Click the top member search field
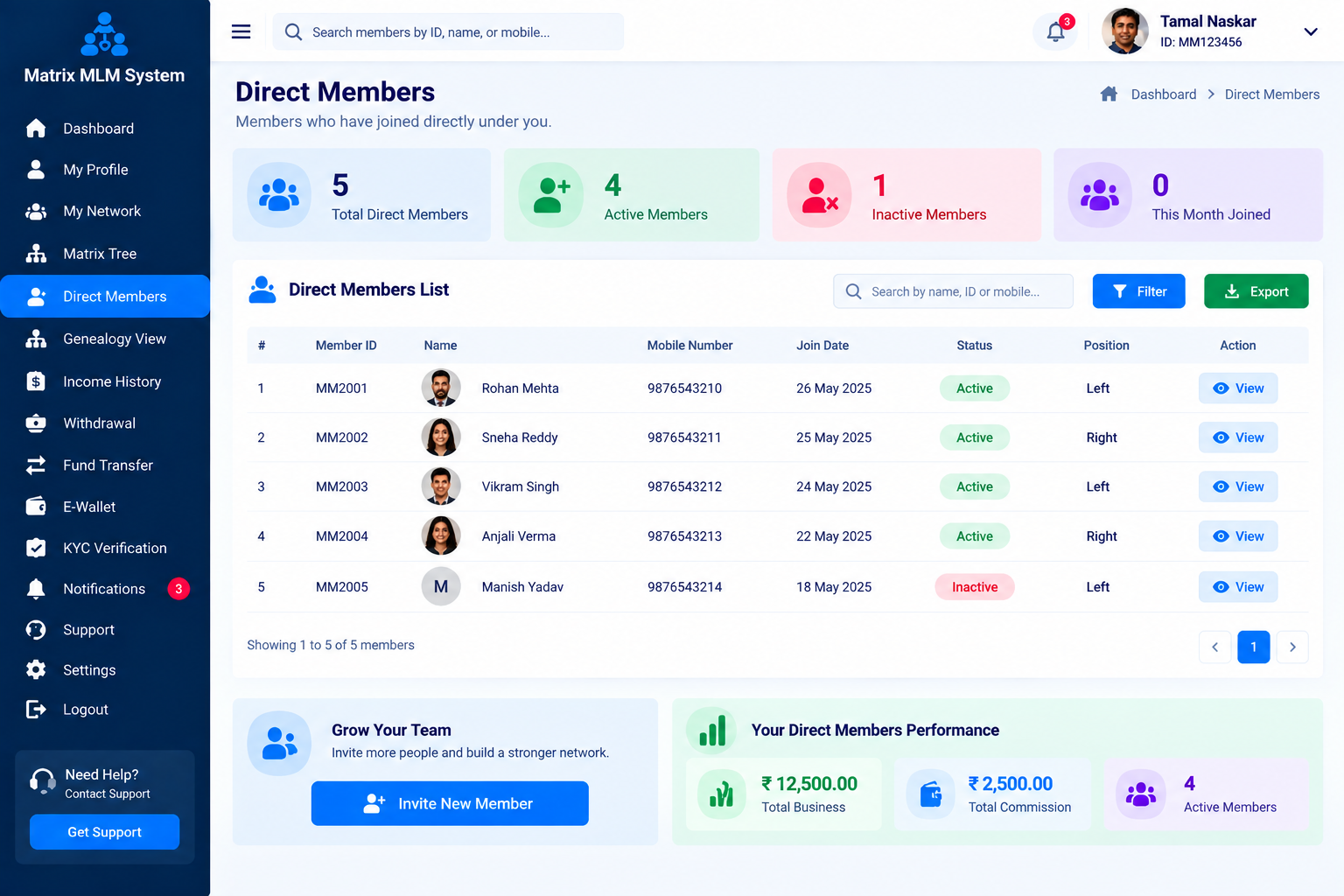The height and width of the screenshot is (896, 1344). pos(448,31)
